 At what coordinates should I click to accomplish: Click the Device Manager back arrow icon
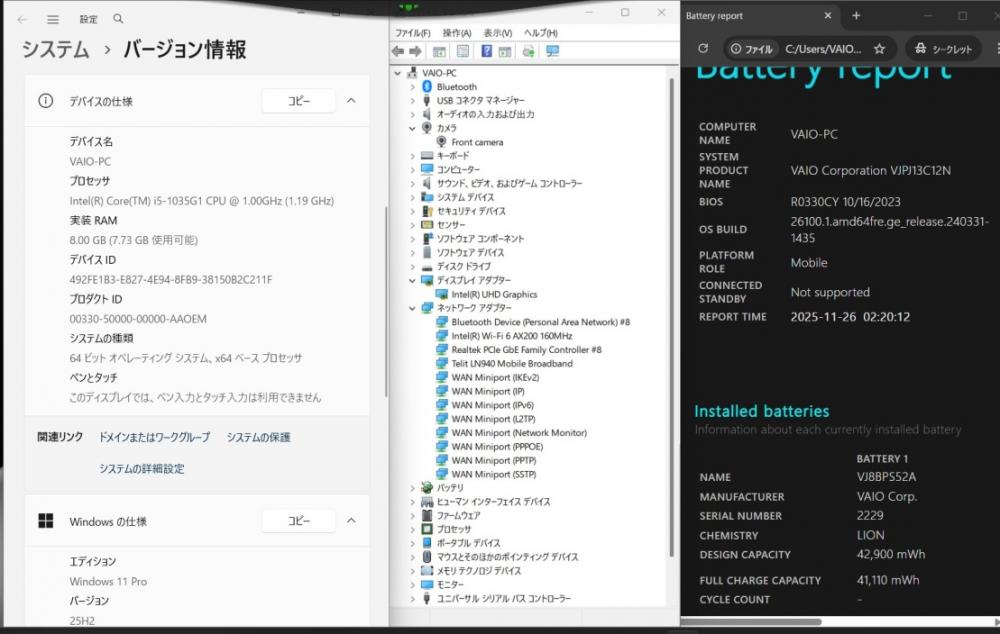[x=398, y=51]
